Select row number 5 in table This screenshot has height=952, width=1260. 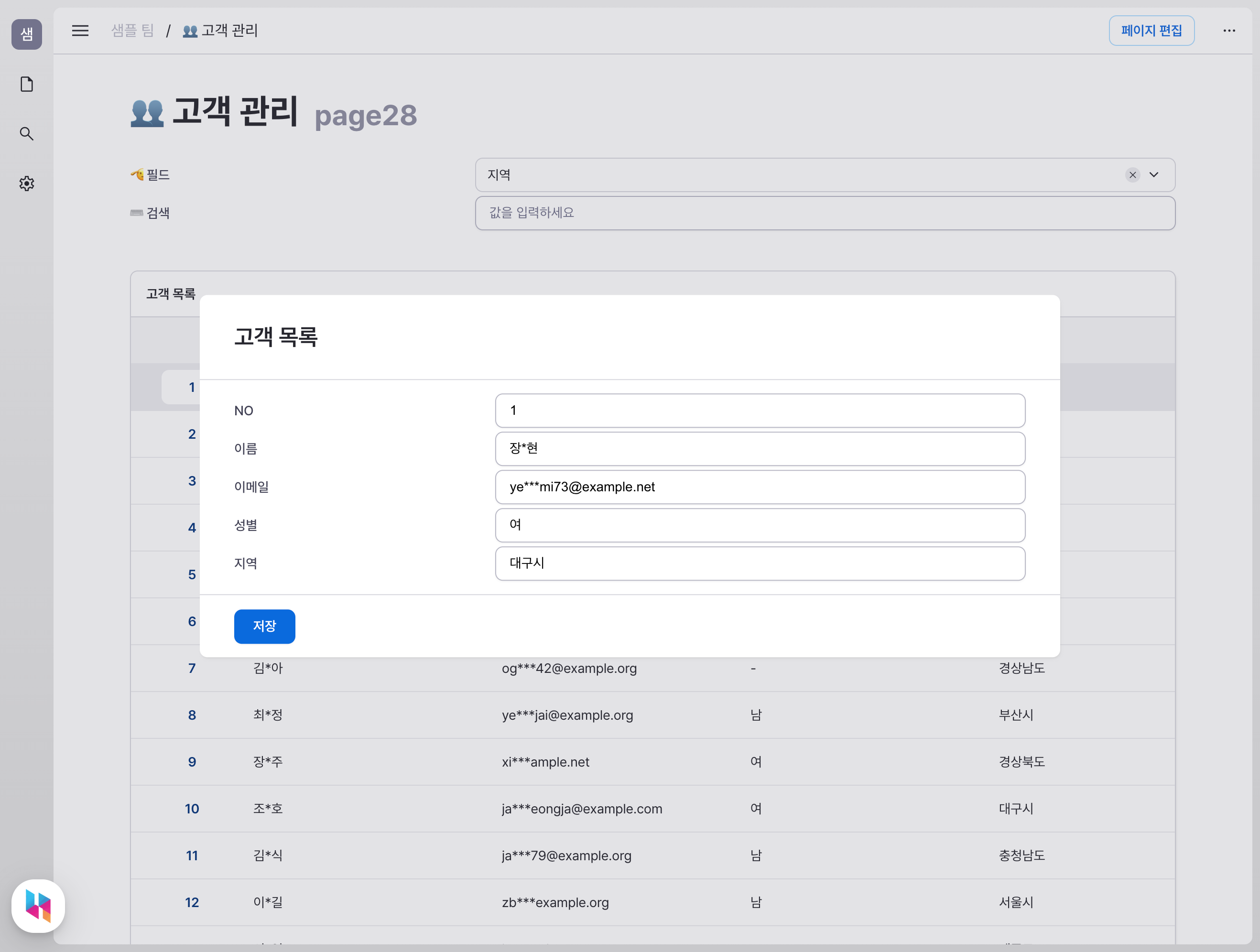(192, 574)
